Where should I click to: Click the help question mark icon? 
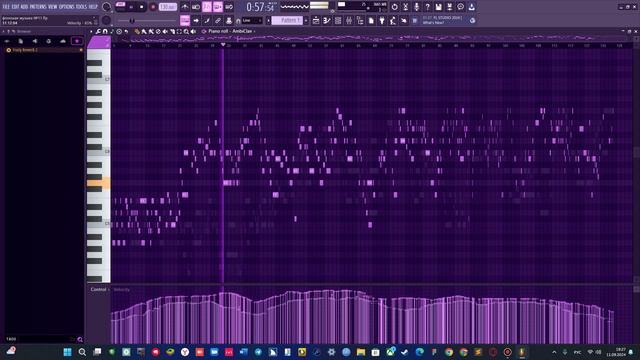click(427, 7)
